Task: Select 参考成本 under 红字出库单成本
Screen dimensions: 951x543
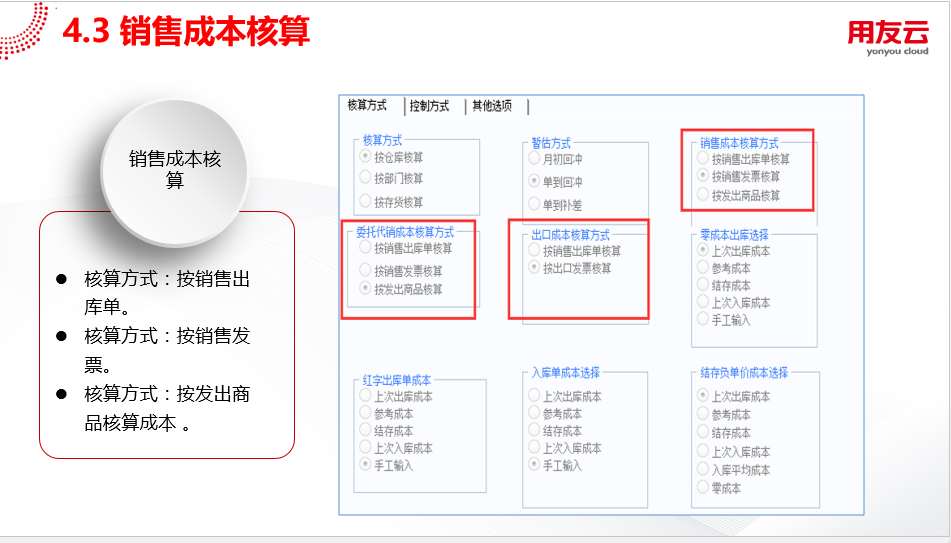Action: click(366, 413)
